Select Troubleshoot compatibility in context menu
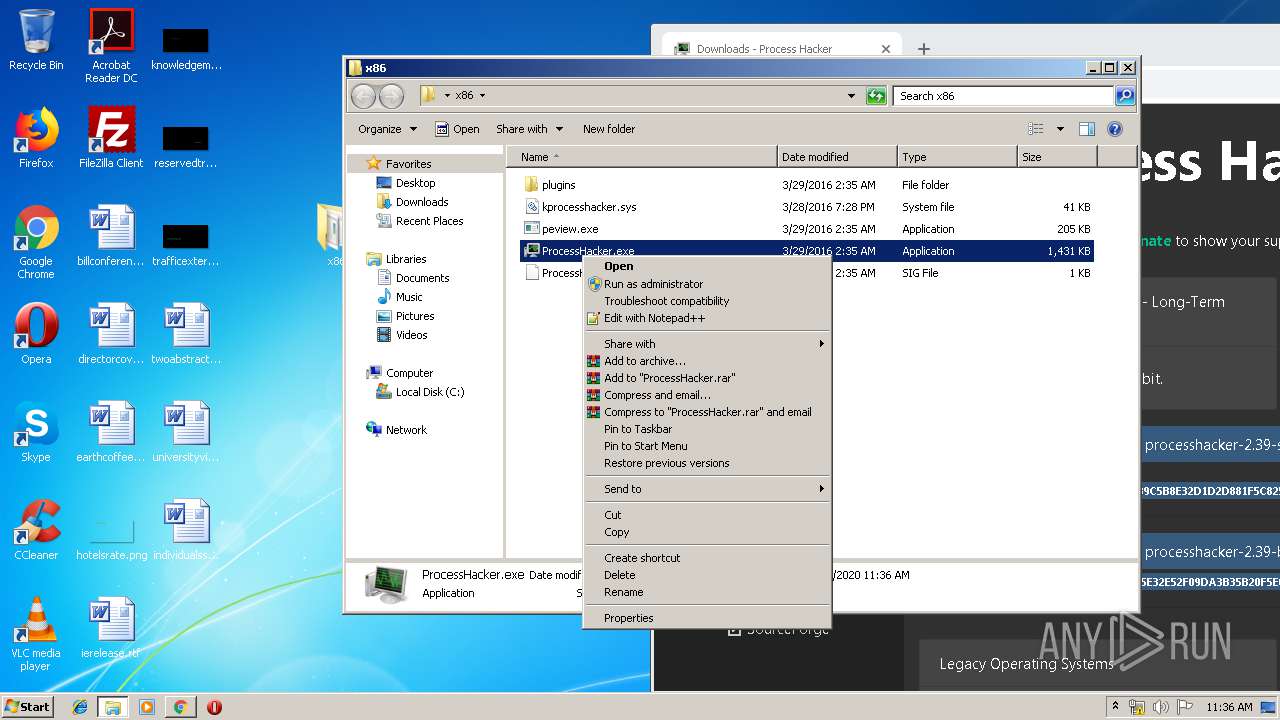The width and height of the screenshot is (1280, 720). (706, 301)
